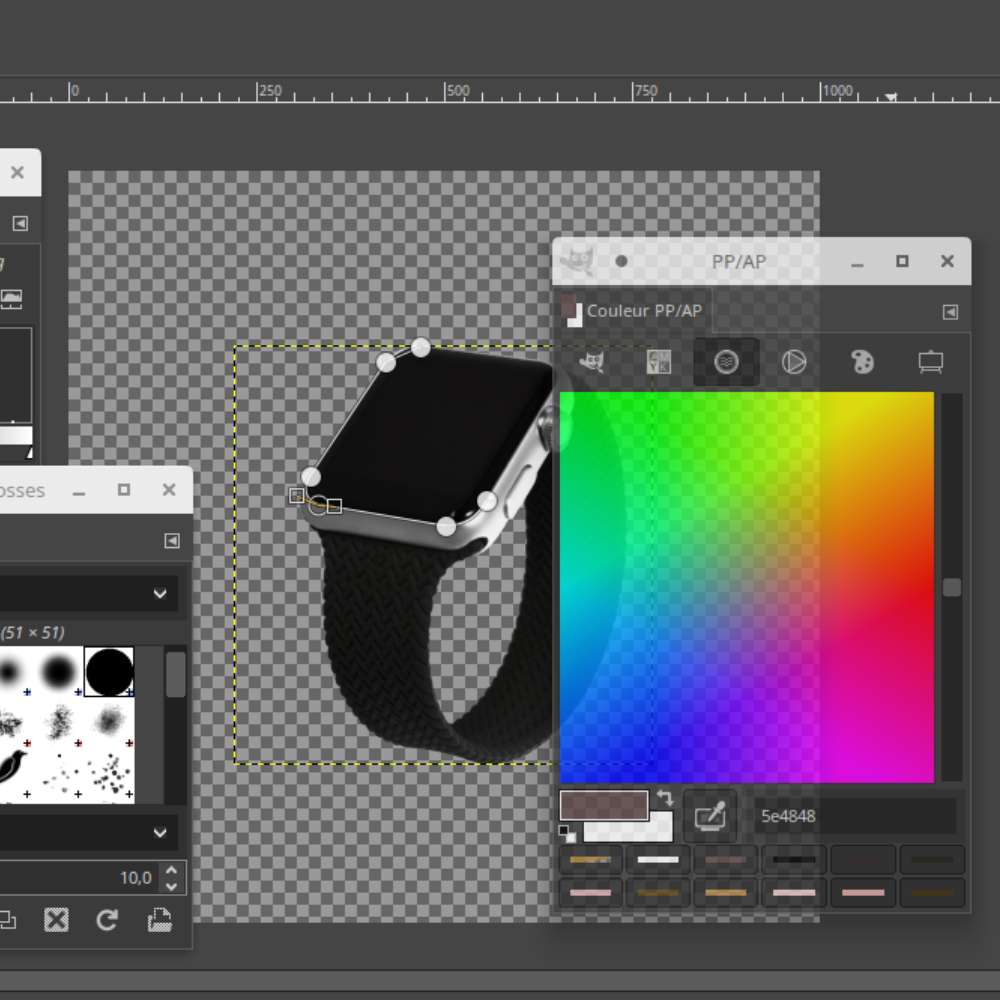Image resolution: width=1000 pixels, height=1000 pixels.
Task: Open brush as image icon
Action: (x=159, y=920)
